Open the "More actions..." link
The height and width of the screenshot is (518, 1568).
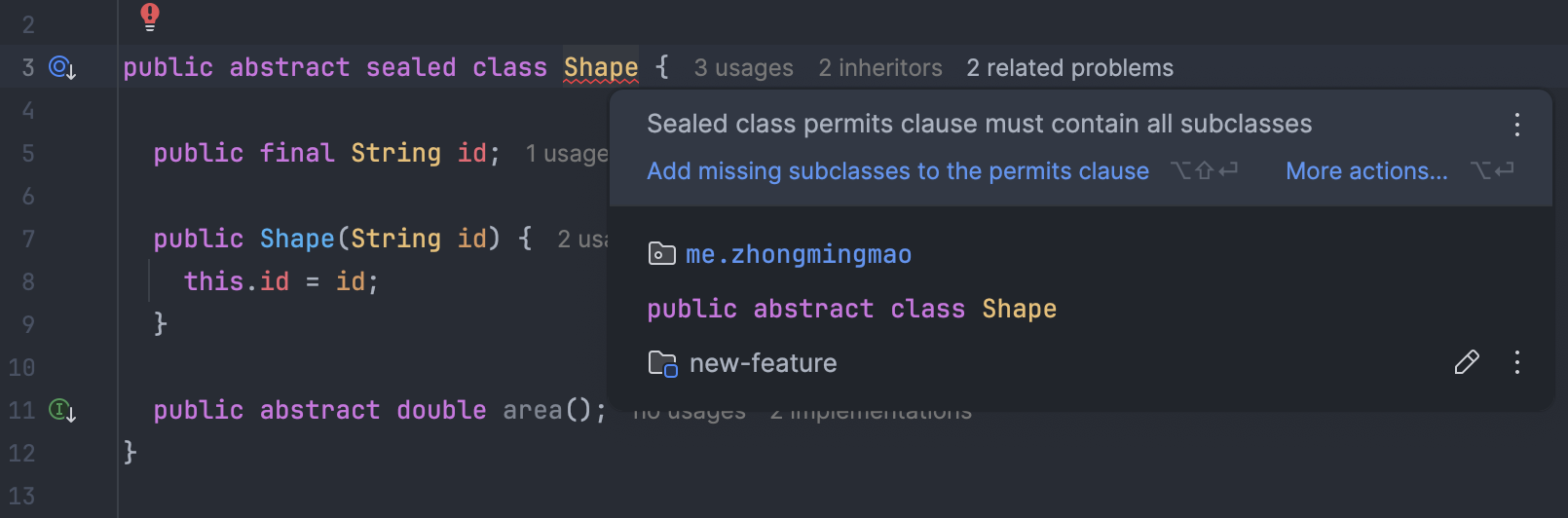pos(1365,171)
